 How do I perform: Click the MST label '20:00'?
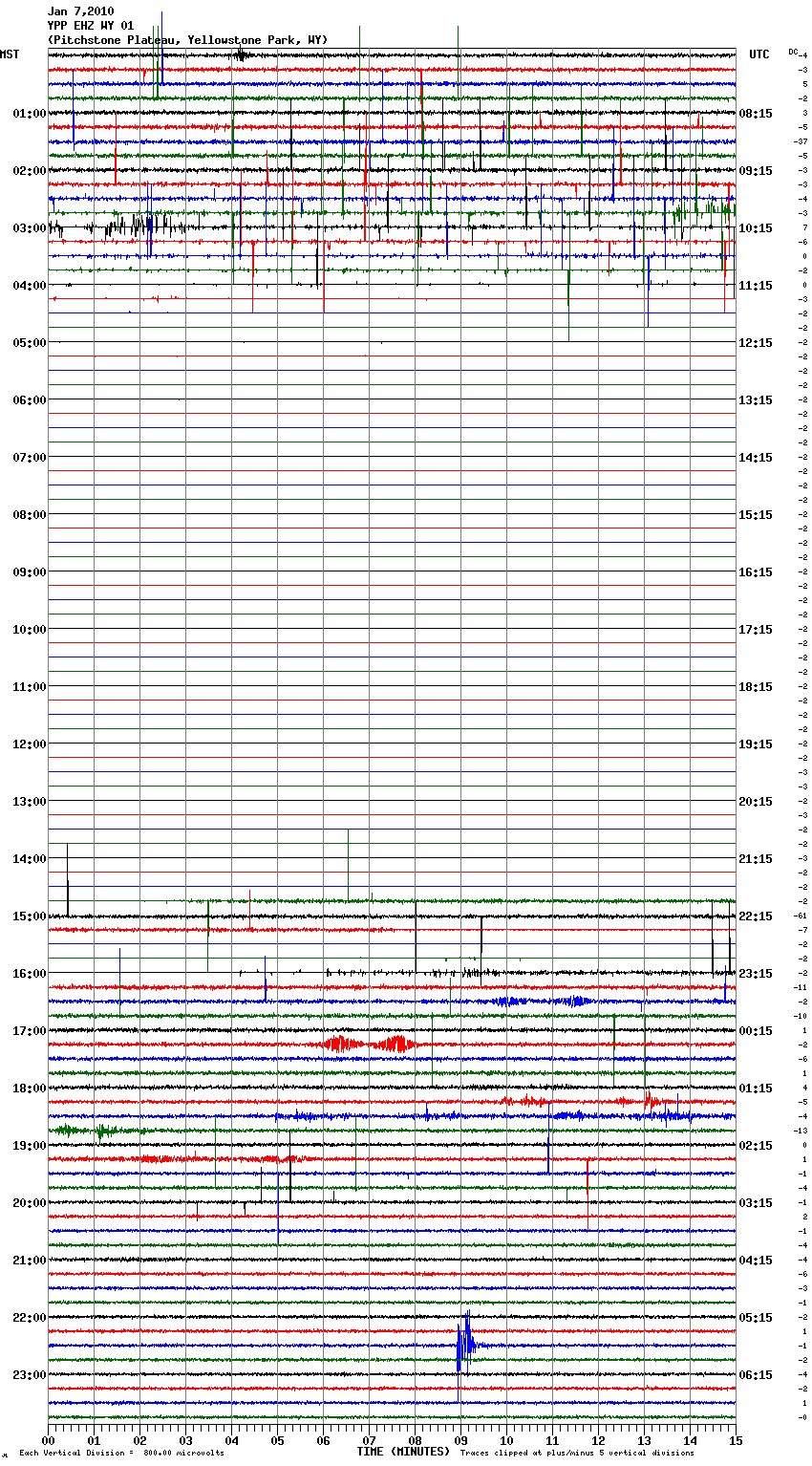30,1203
